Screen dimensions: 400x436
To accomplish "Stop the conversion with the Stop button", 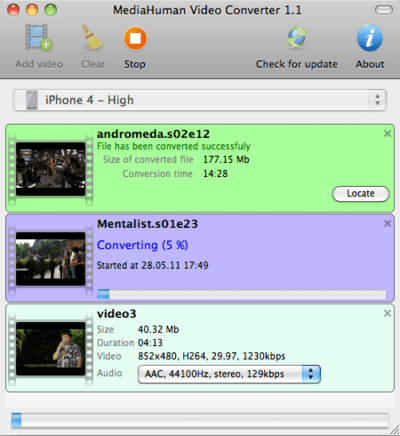I will coord(135,38).
